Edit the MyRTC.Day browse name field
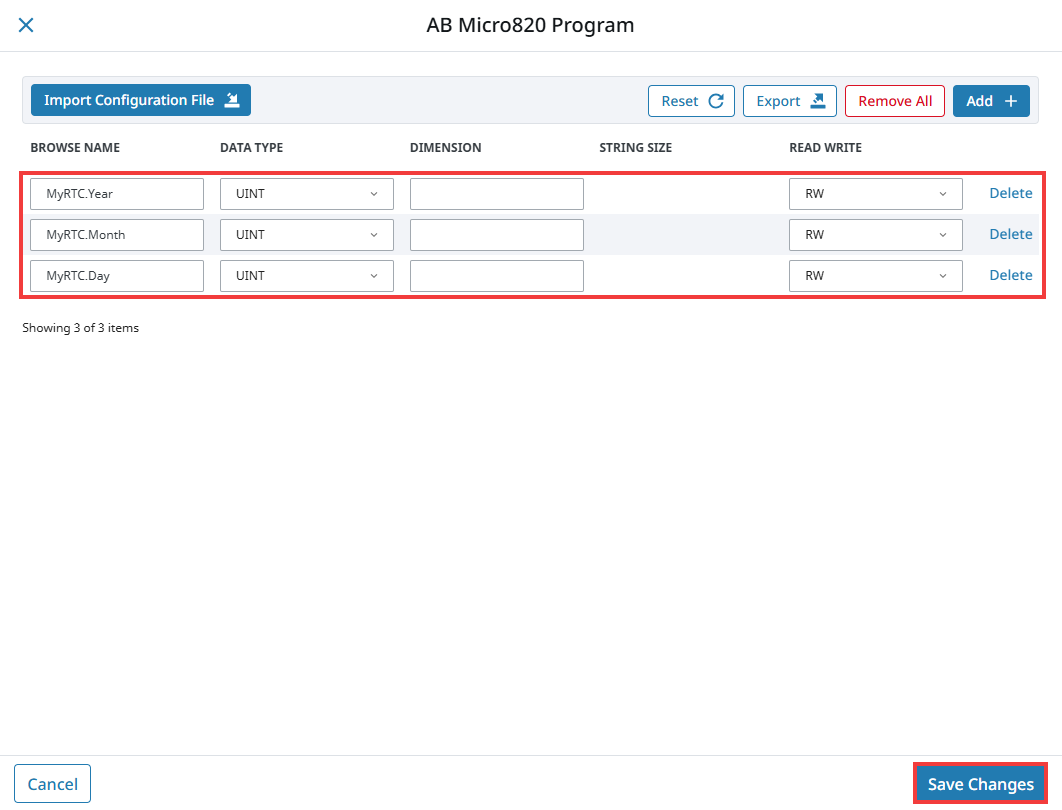1062x810 pixels. tap(116, 276)
